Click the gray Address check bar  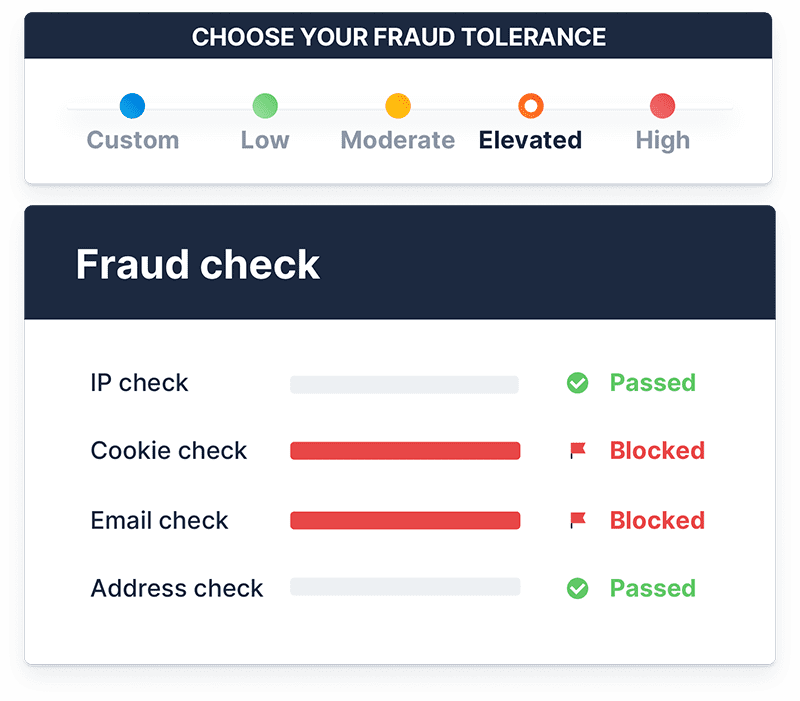pos(405,587)
